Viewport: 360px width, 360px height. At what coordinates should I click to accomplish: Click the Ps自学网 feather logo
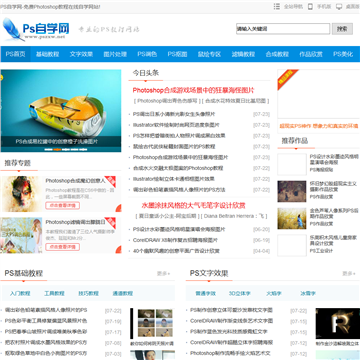(36, 29)
